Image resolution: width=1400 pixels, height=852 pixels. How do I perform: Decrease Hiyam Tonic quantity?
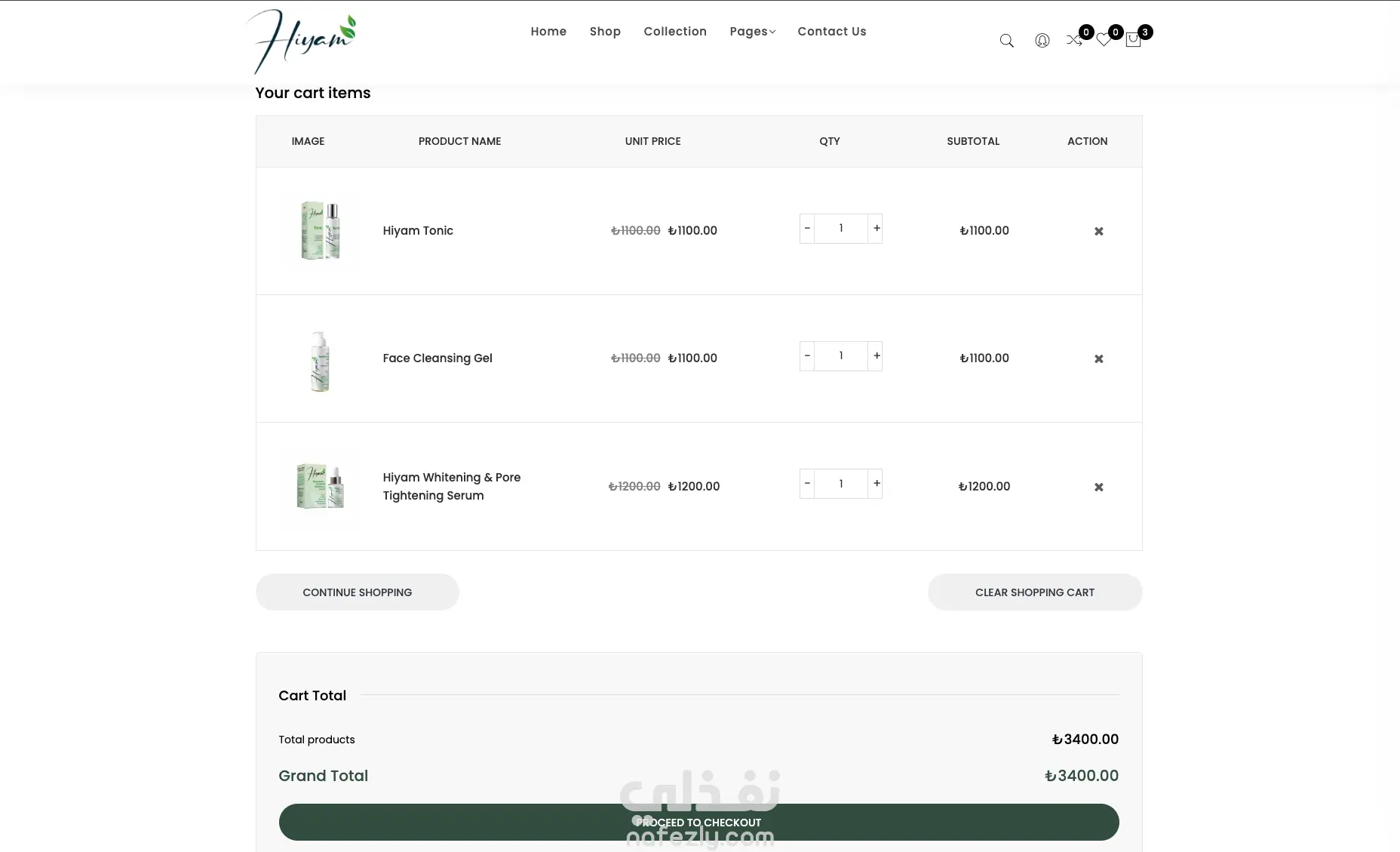coord(807,228)
